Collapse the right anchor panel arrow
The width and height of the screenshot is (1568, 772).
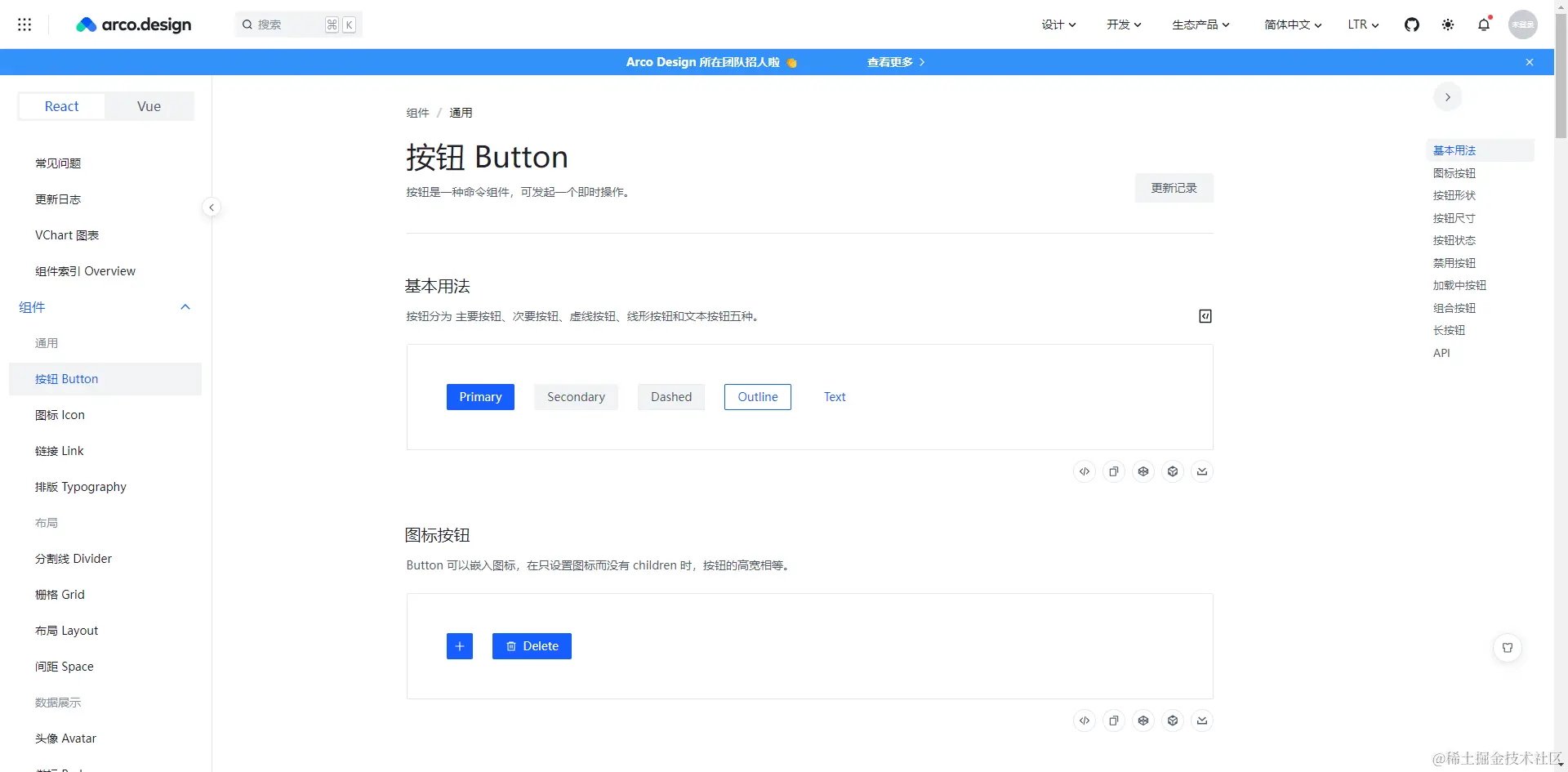[x=1448, y=97]
